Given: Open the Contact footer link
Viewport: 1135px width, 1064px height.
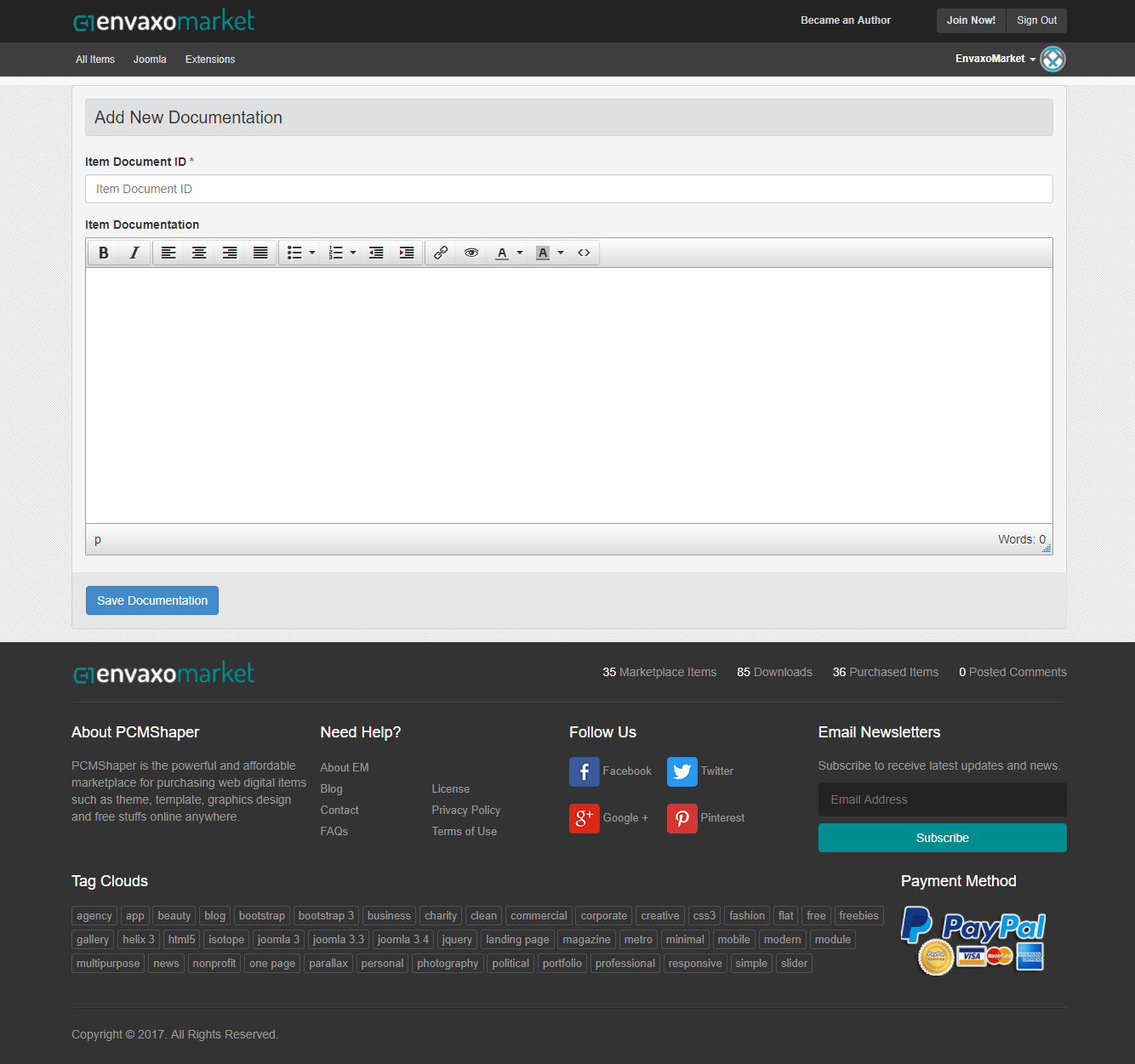Looking at the screenshot, I should (339, 810).
